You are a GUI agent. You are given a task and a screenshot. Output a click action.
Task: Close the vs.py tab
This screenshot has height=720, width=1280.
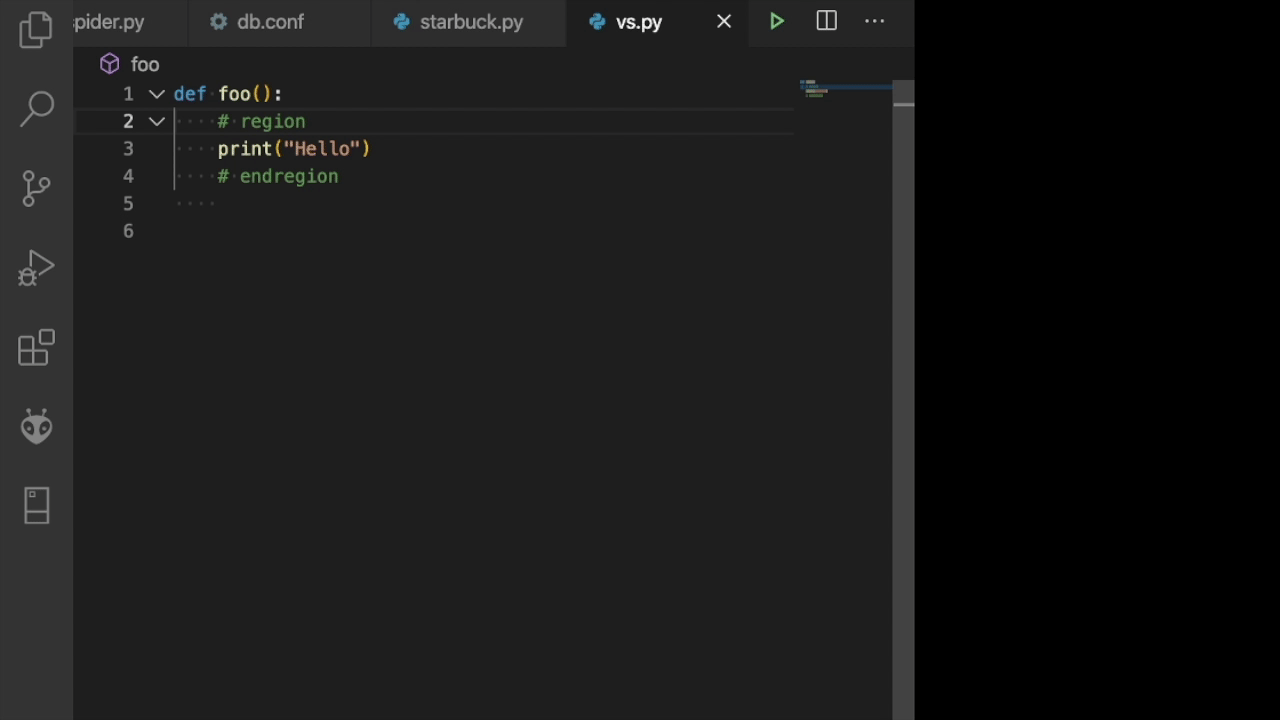[x=724, y=21]
